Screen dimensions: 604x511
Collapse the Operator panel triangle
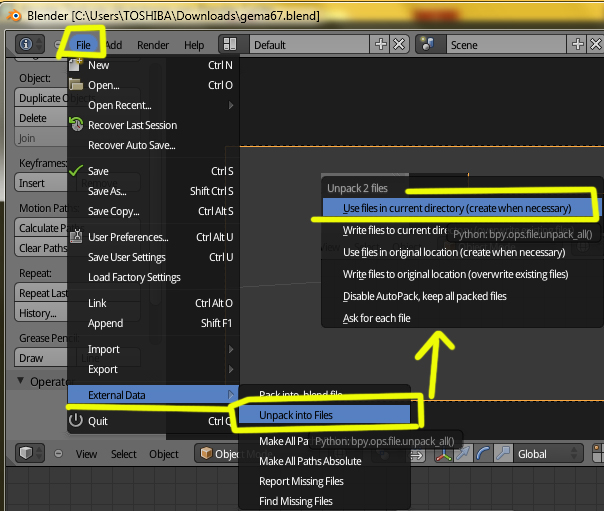(x=20, y=380)
